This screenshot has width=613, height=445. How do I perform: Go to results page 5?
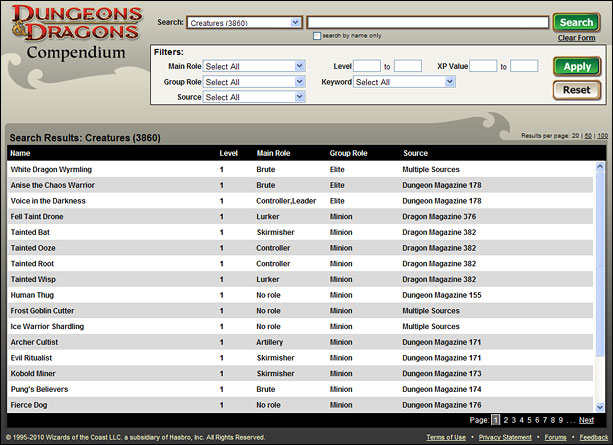(x=529, y=420)
